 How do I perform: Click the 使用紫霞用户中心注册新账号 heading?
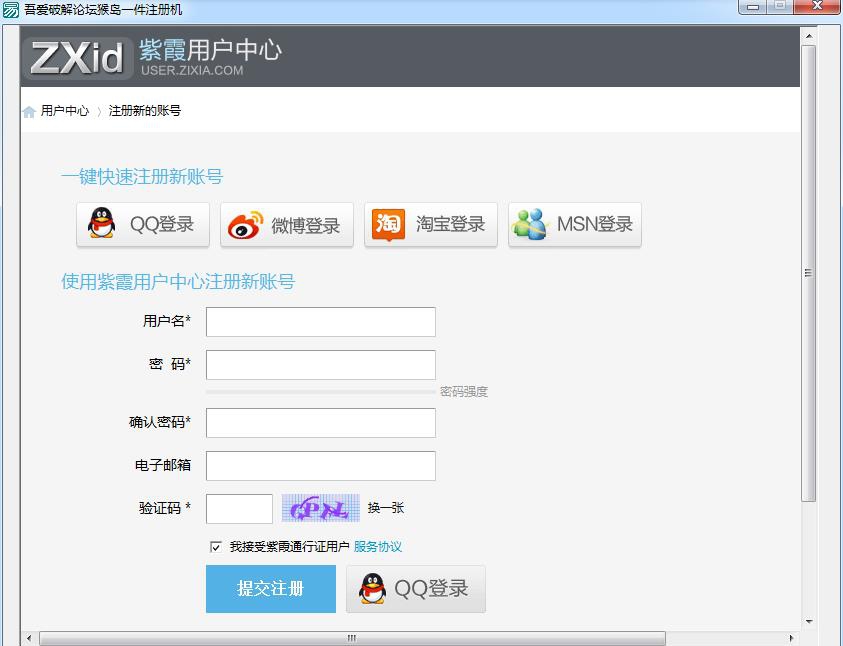tap(178, 282)
